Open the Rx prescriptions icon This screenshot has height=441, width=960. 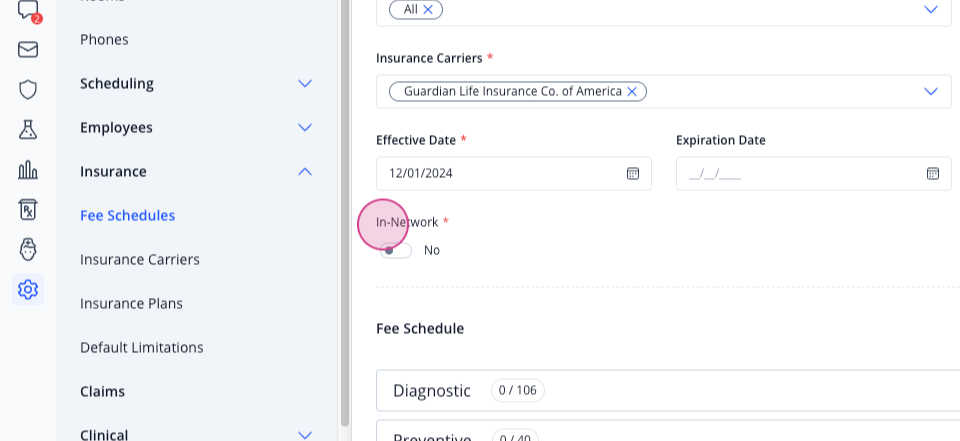point(28,209)
